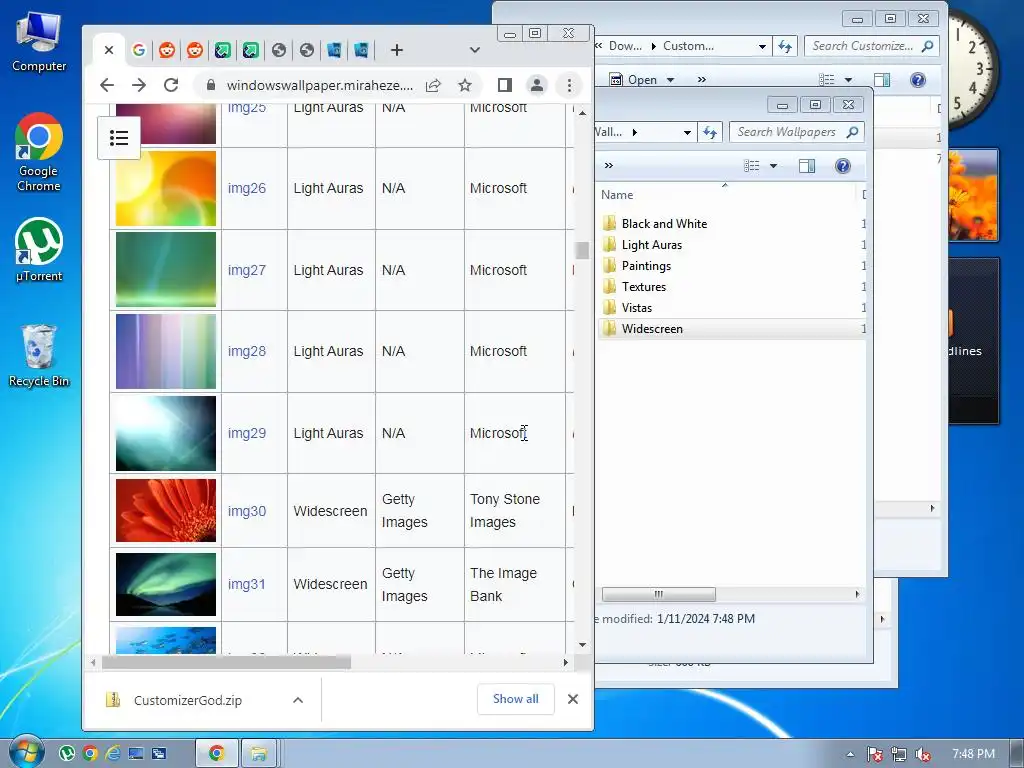Click Open in the back Explorer toolbar
1024x768 pixels.
click(x=633, y=80)
